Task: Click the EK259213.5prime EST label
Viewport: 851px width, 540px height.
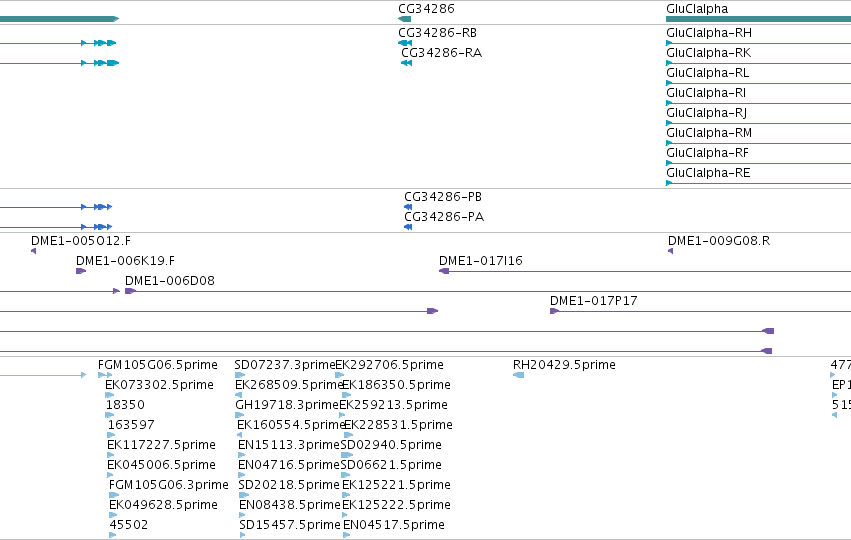Action: 393,405
